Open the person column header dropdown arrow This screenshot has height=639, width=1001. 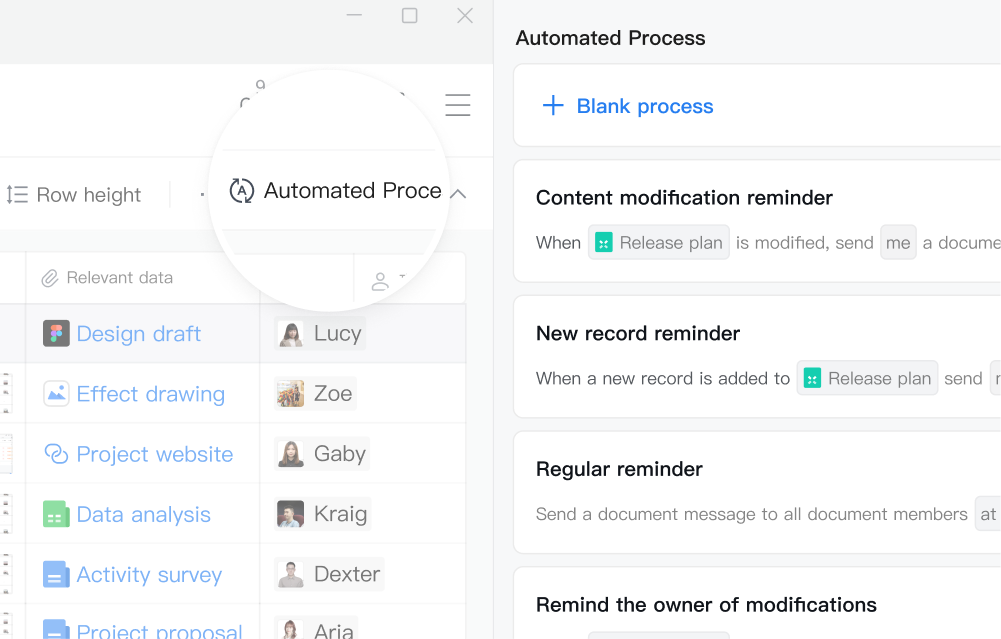402,276
